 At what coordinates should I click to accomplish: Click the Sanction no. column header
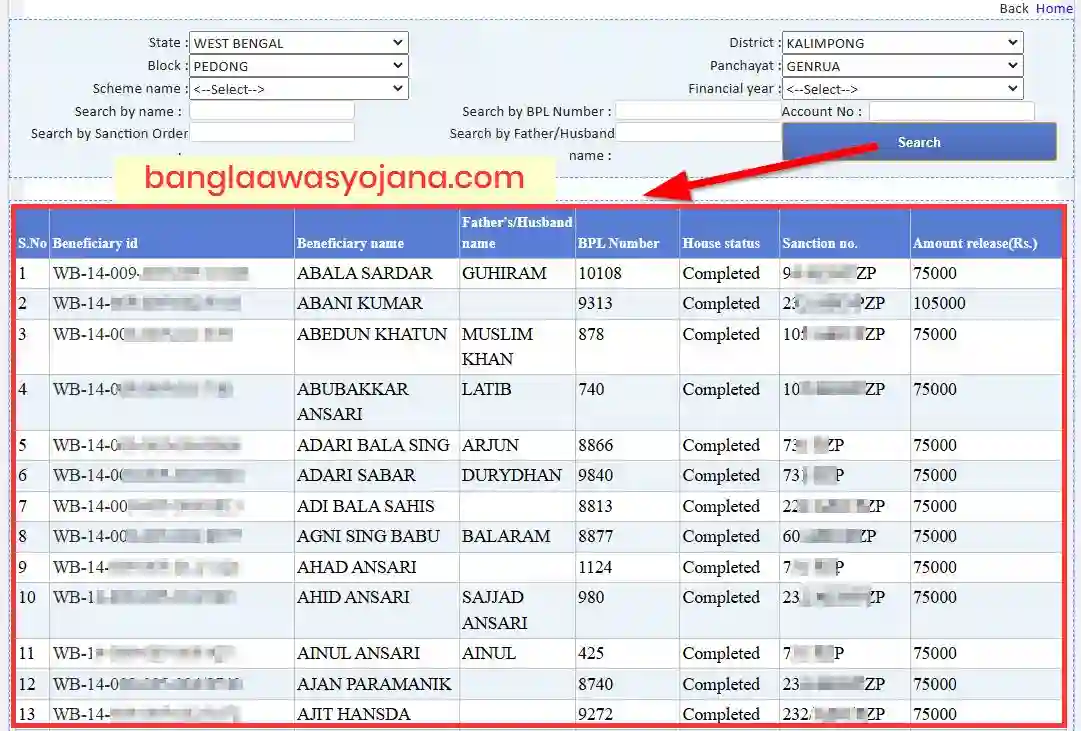click(820, 243)
